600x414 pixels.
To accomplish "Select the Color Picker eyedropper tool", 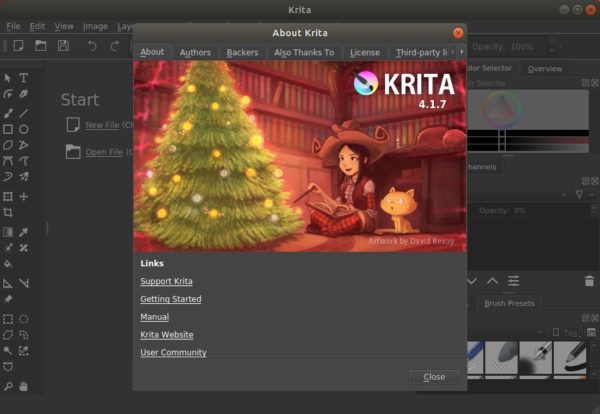I will tap(24, 232).
